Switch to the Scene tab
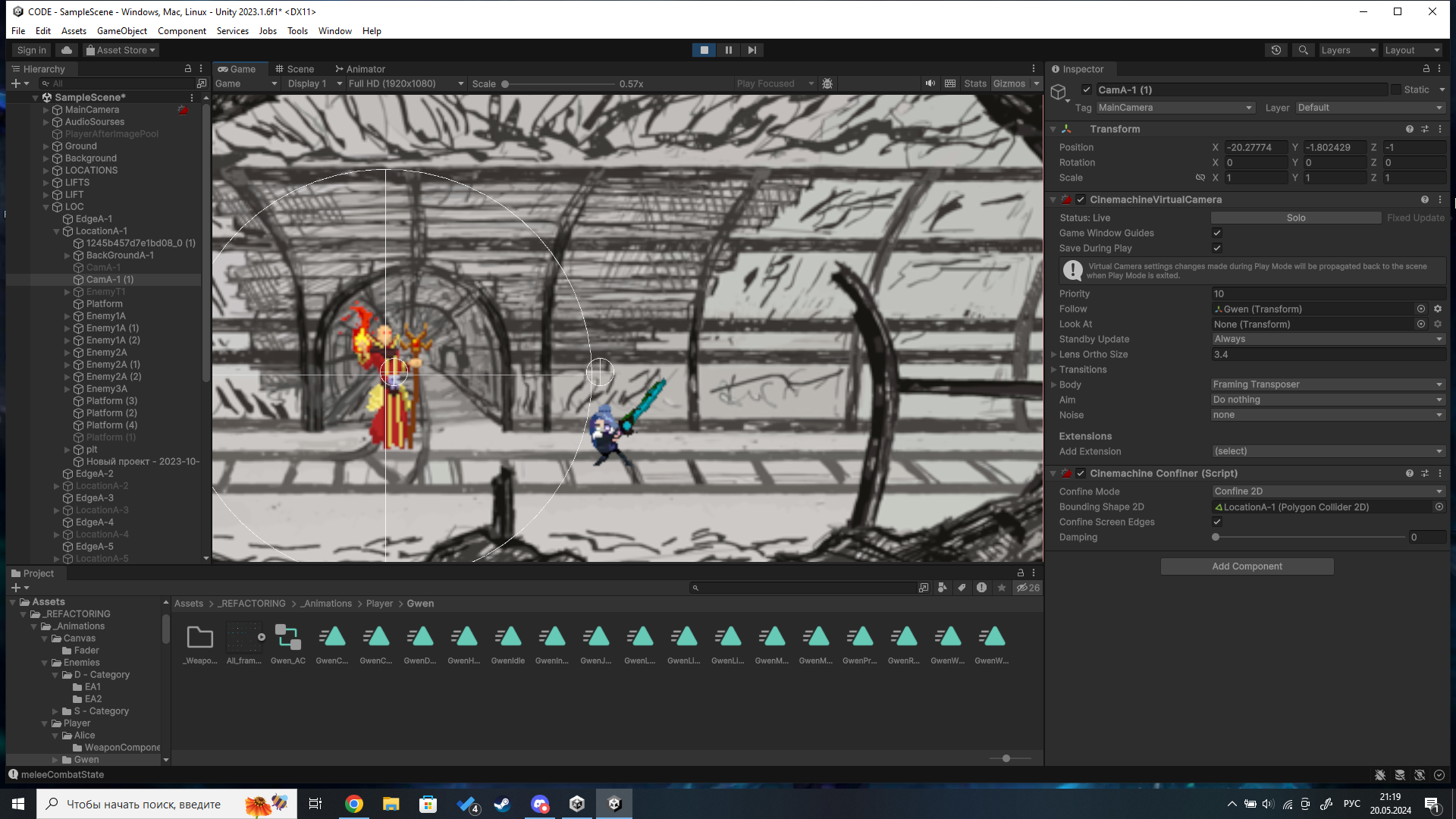1456x819 pixels. point(294,69)
